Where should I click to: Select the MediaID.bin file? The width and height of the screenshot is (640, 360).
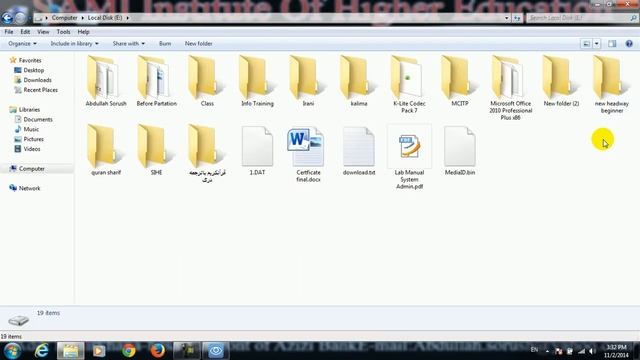coord(460,151)
